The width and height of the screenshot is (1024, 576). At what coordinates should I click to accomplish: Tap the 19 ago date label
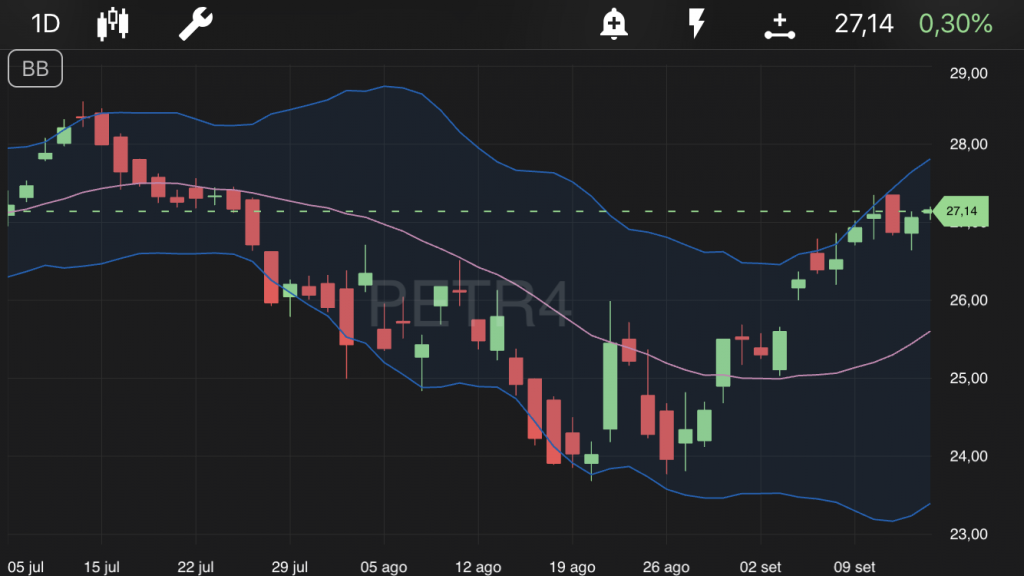[x=572, y=567]
